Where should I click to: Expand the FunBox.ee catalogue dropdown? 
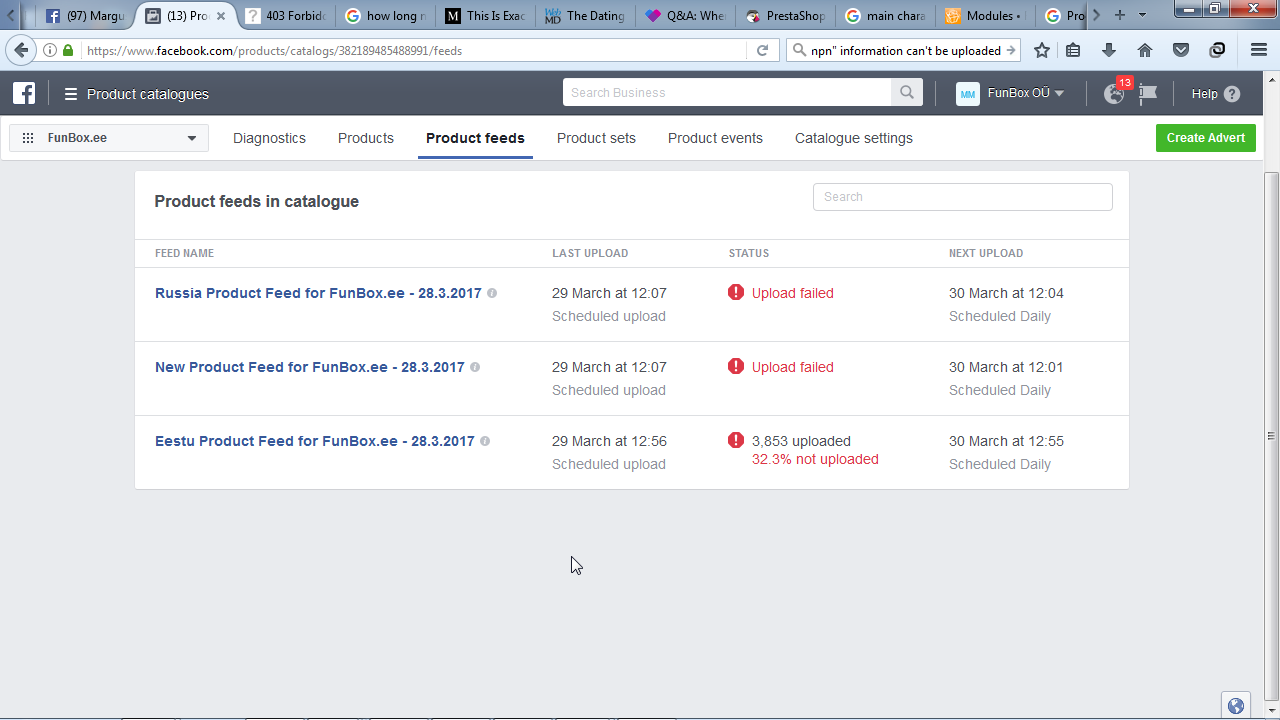coord(109,138)
